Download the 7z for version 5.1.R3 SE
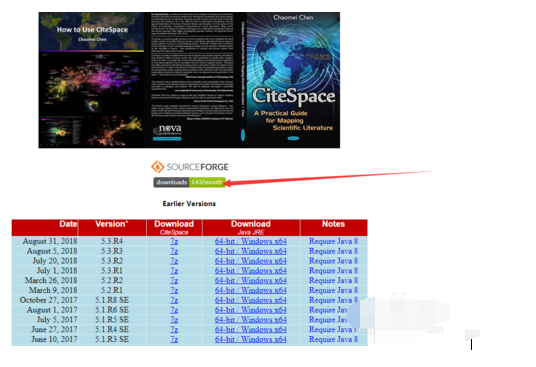 click(x=174, y=340)
